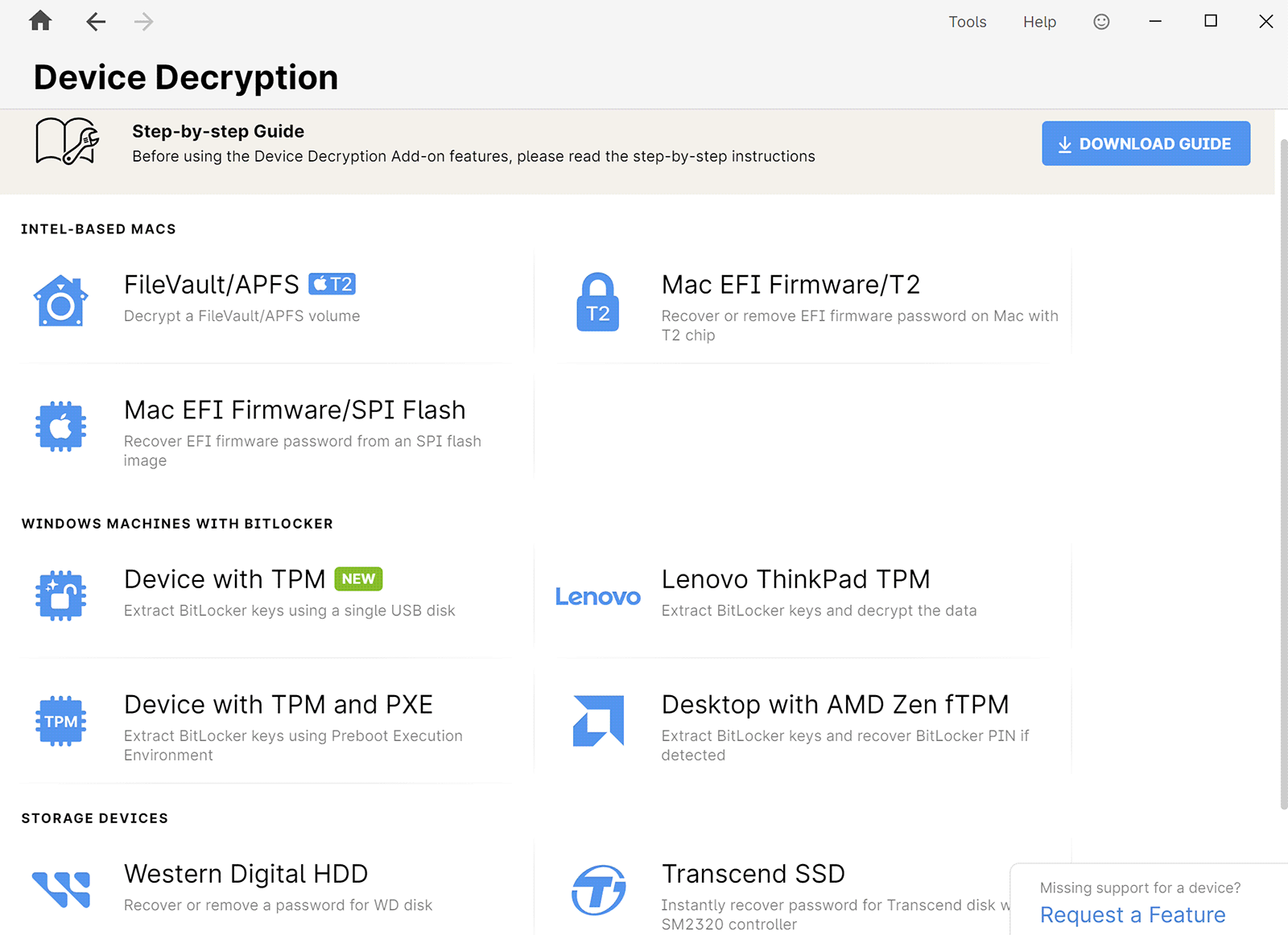Viewport: 1288px width, 935px height.
Task: Open the Tools menu
Action: pyautogui.click(x=967, y=22)
